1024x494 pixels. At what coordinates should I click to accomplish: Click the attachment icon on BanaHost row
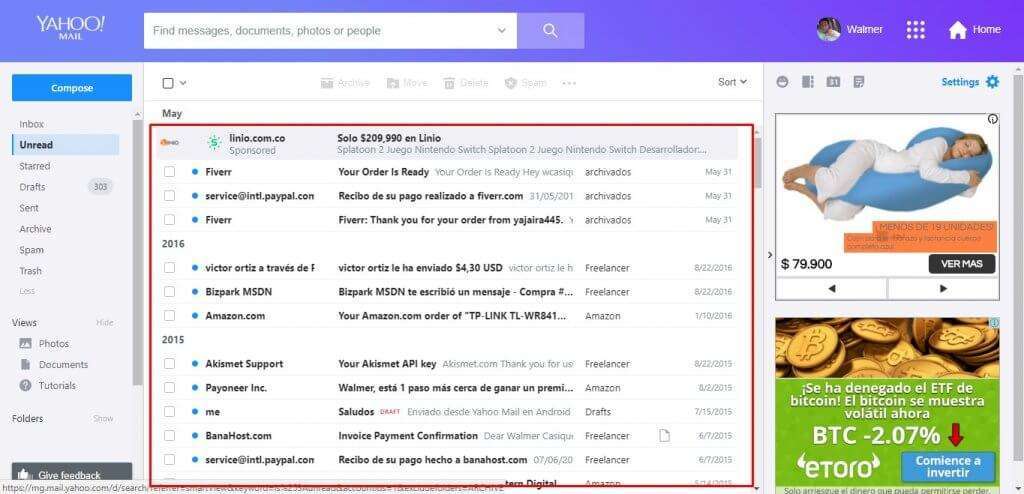click(x=664, y=436)
